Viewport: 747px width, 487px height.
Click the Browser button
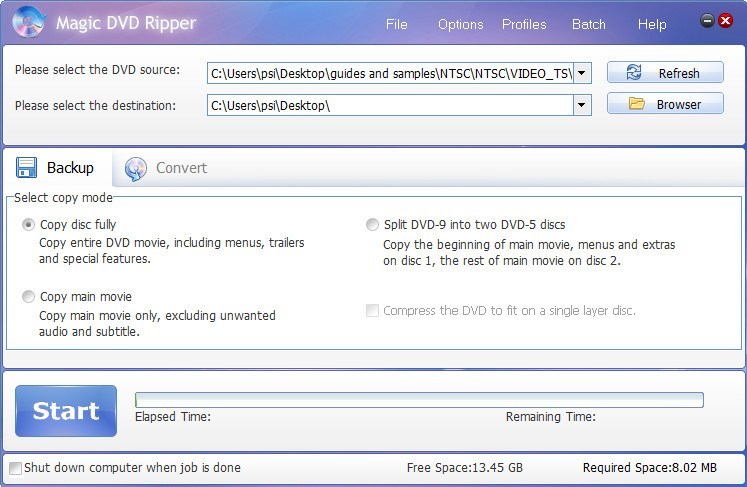(665, 103)
